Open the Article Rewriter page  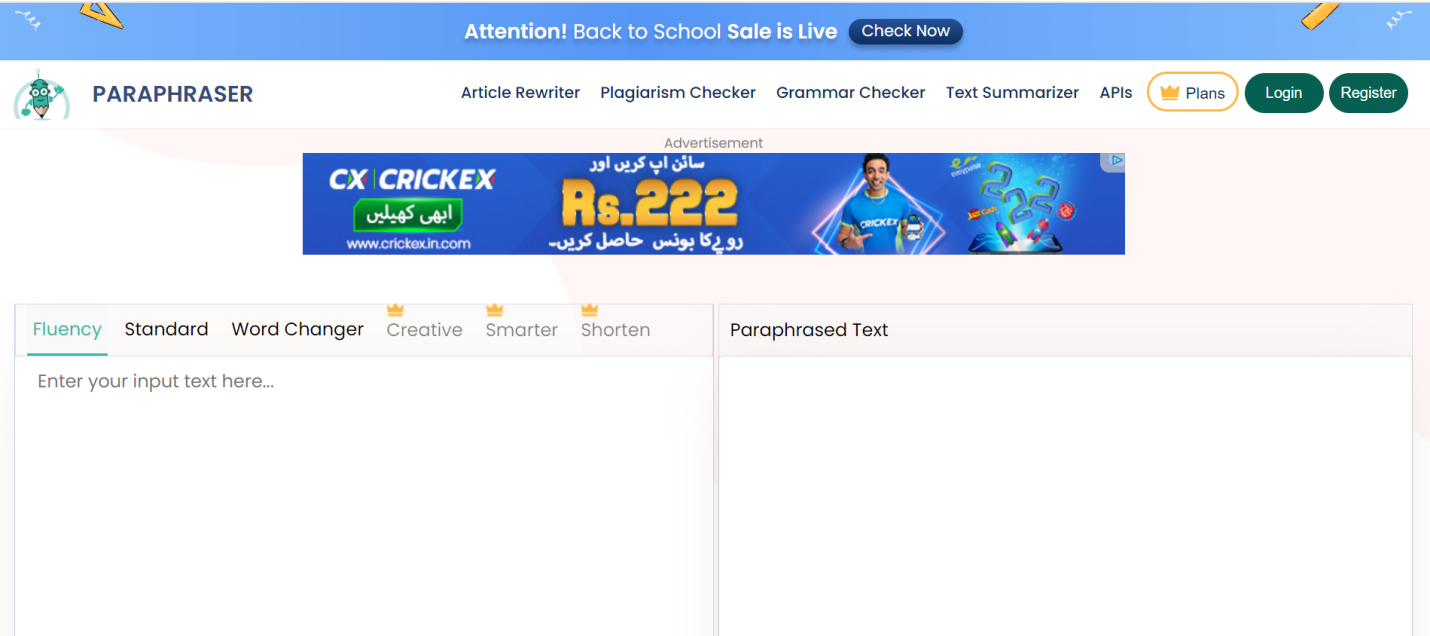click(x=520, y=93)
